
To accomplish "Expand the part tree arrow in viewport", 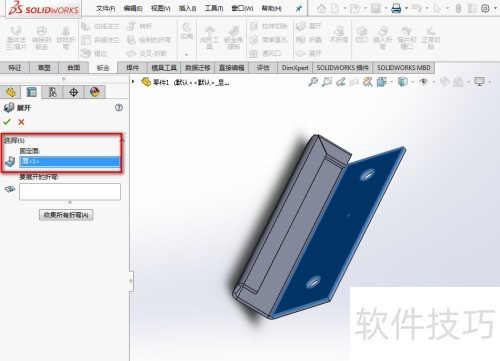I will point(133,81).
